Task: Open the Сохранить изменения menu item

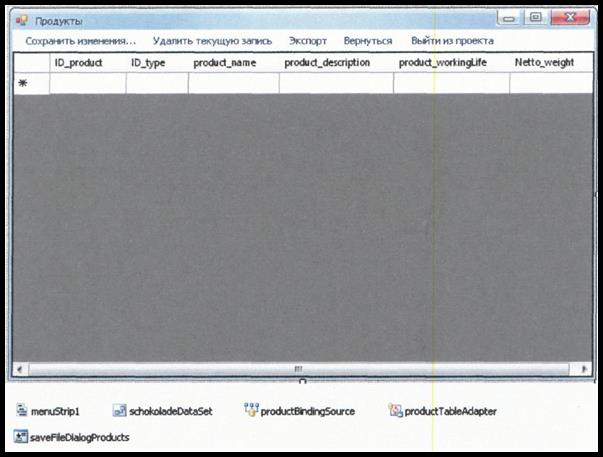Action: pyautogui.click(x=81, y=41)
